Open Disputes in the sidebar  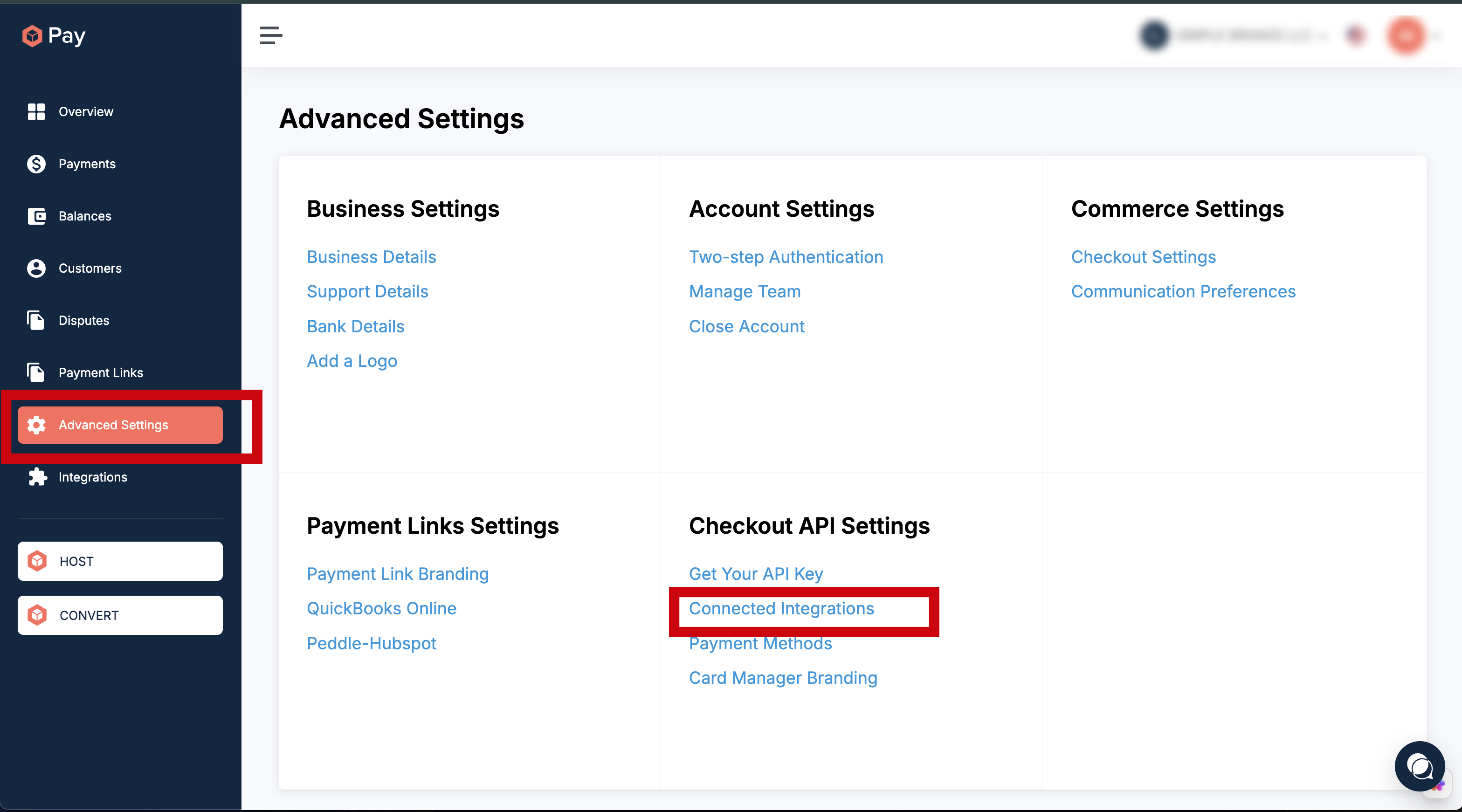tap(83, 321)
